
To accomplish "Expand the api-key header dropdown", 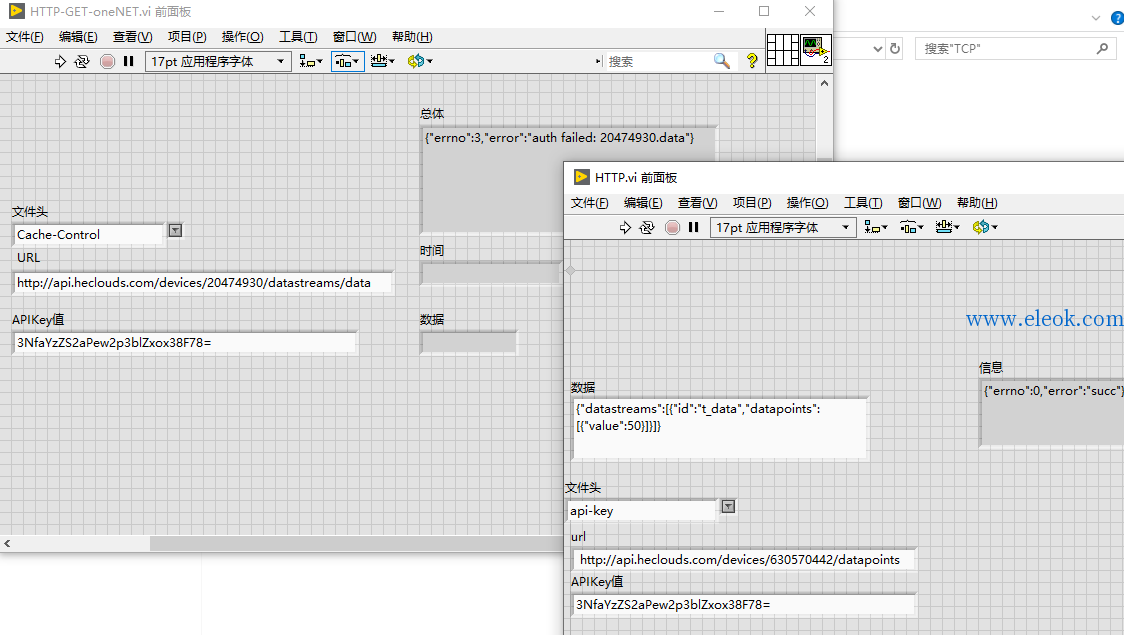I will point(728,507).
